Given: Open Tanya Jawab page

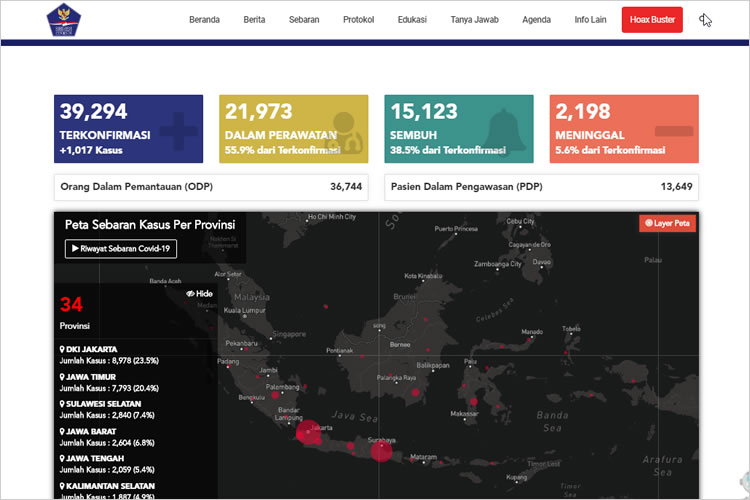Looking at the screenshot, I should (x=474, y=20).
